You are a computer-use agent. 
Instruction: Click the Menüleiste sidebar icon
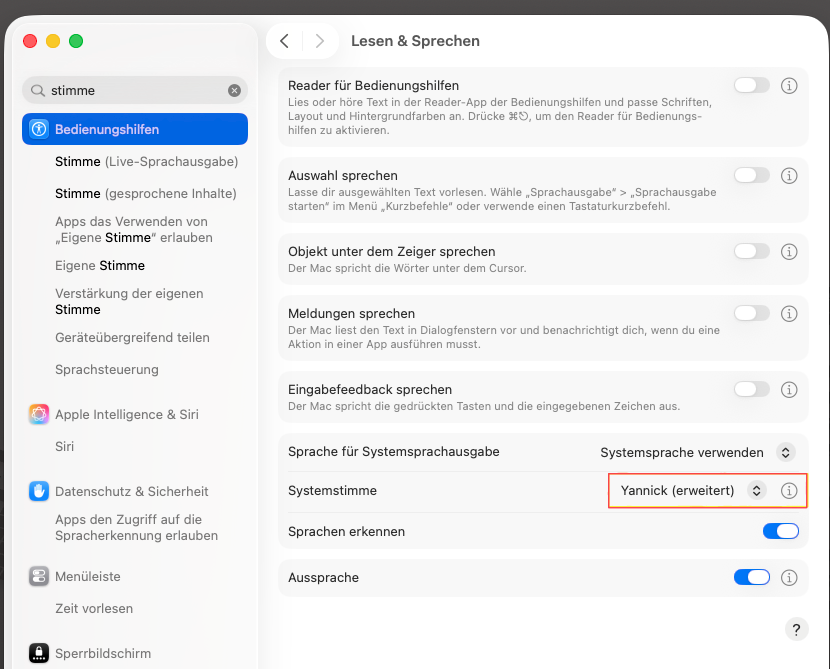39,576
